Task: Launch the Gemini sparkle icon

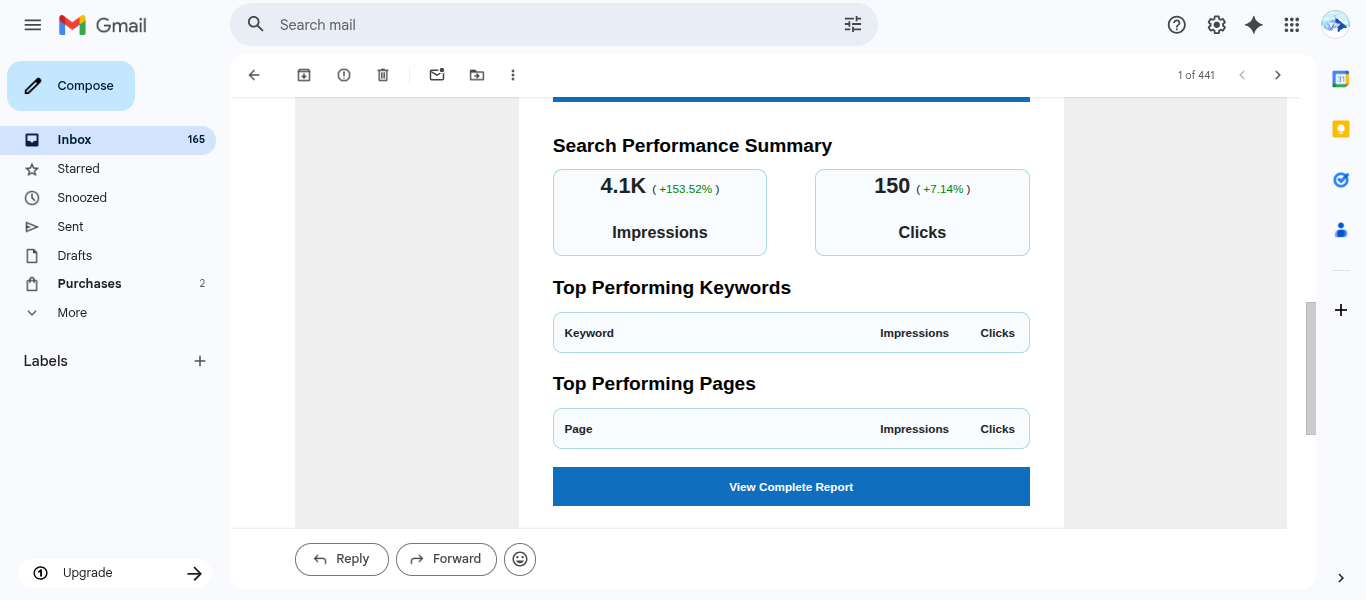Action: 1254,25
